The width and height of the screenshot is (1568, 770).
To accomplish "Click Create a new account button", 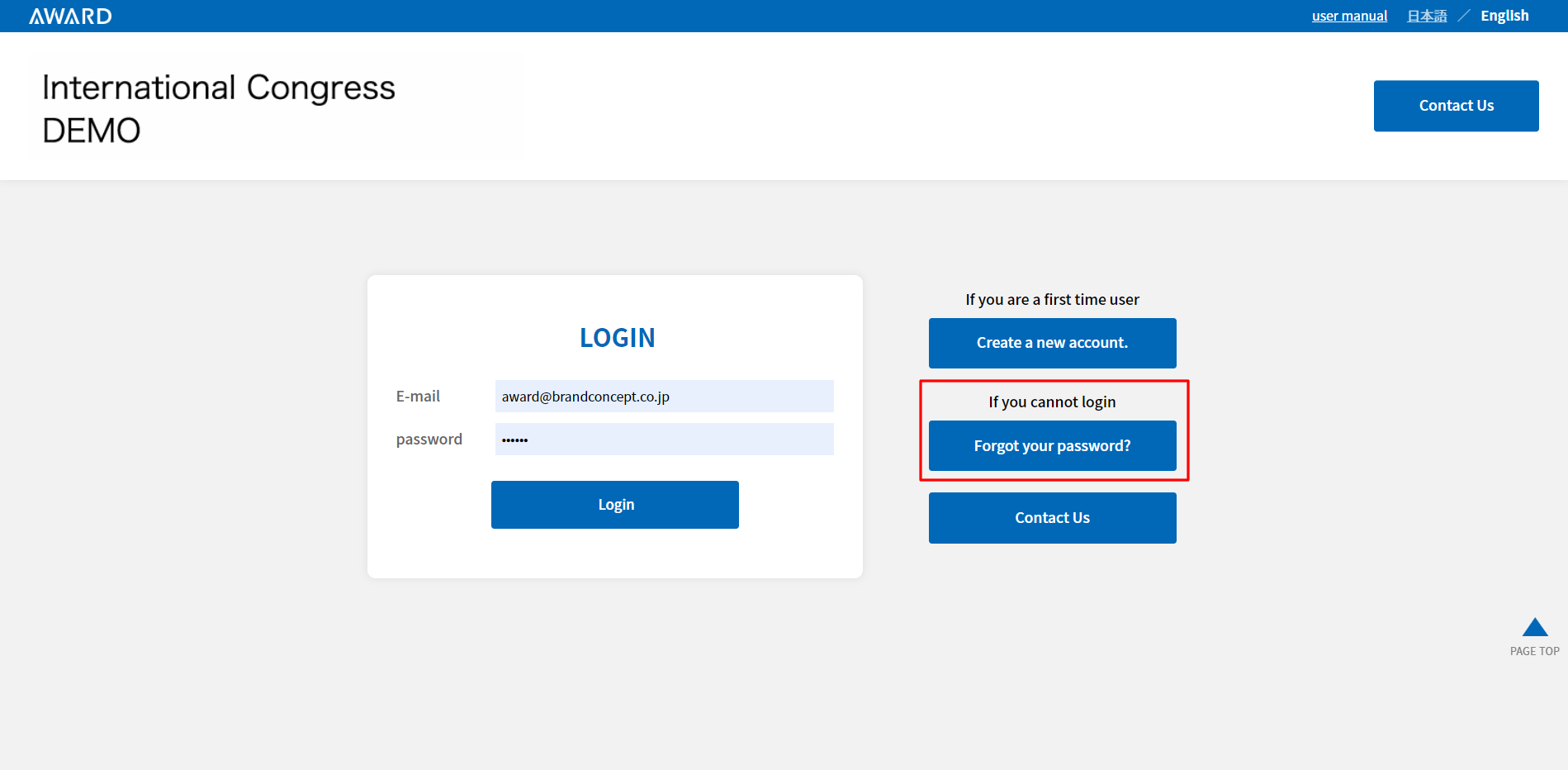I will pyautogui.click(x=1053, y=343).
